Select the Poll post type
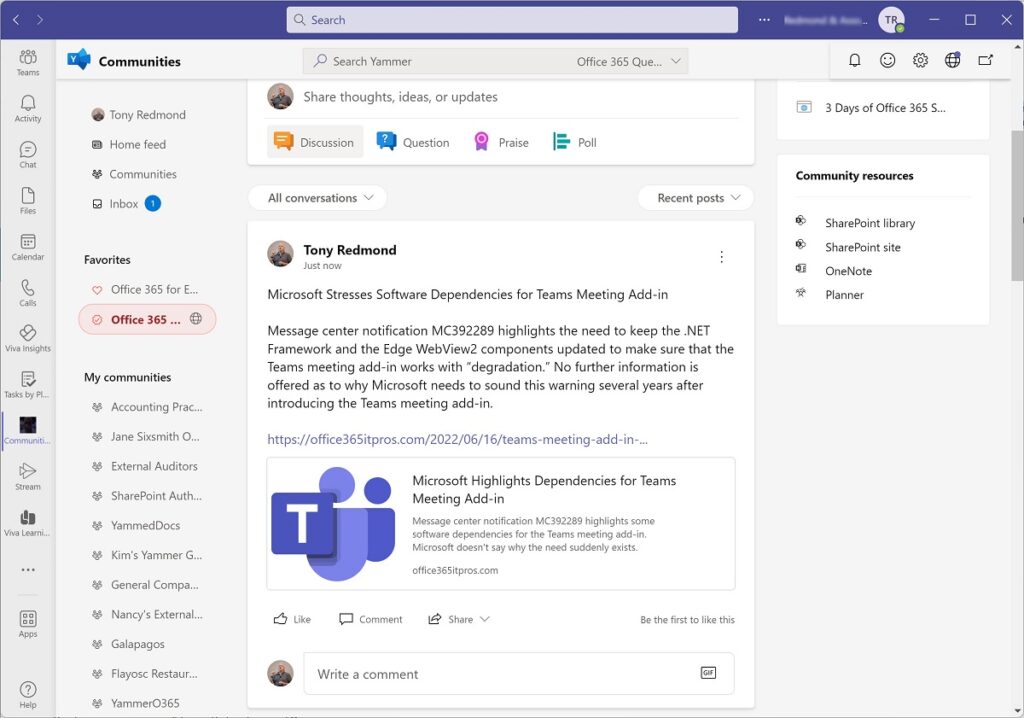The image size is (1024, 718). [575, 142]
